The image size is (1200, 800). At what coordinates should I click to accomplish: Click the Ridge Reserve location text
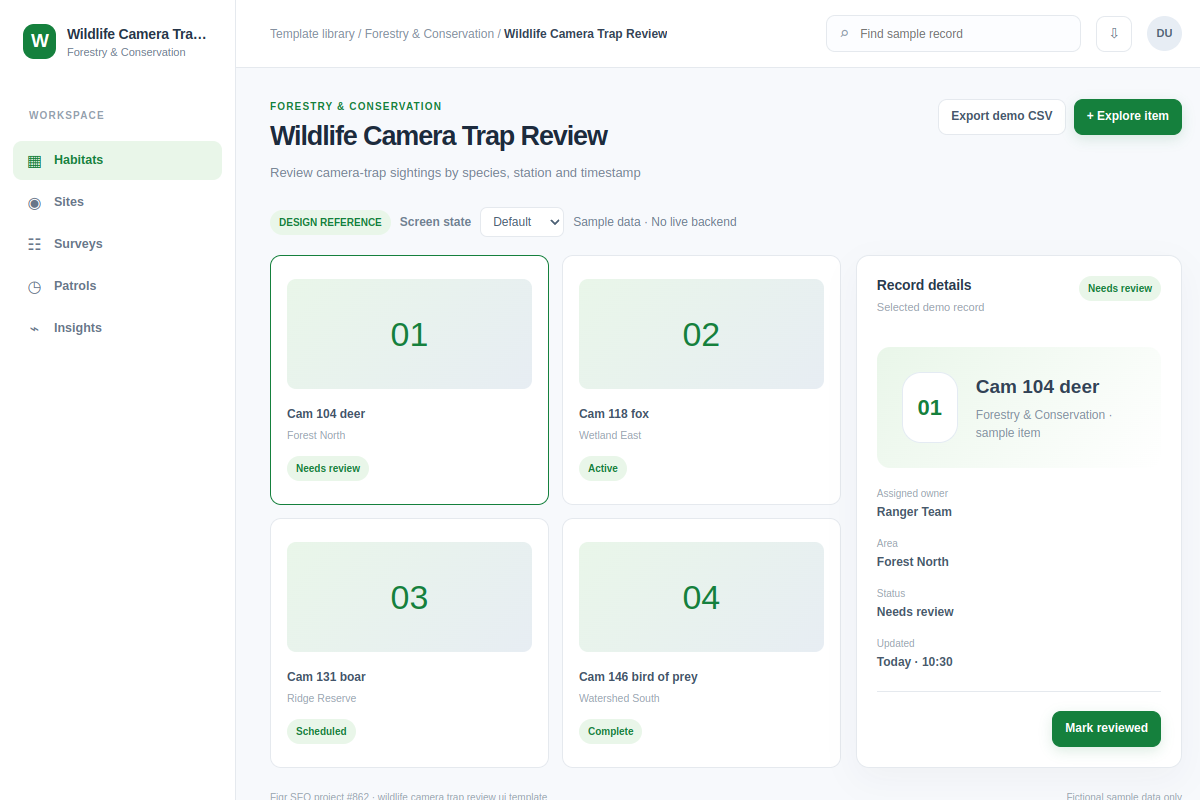[321, 698]
